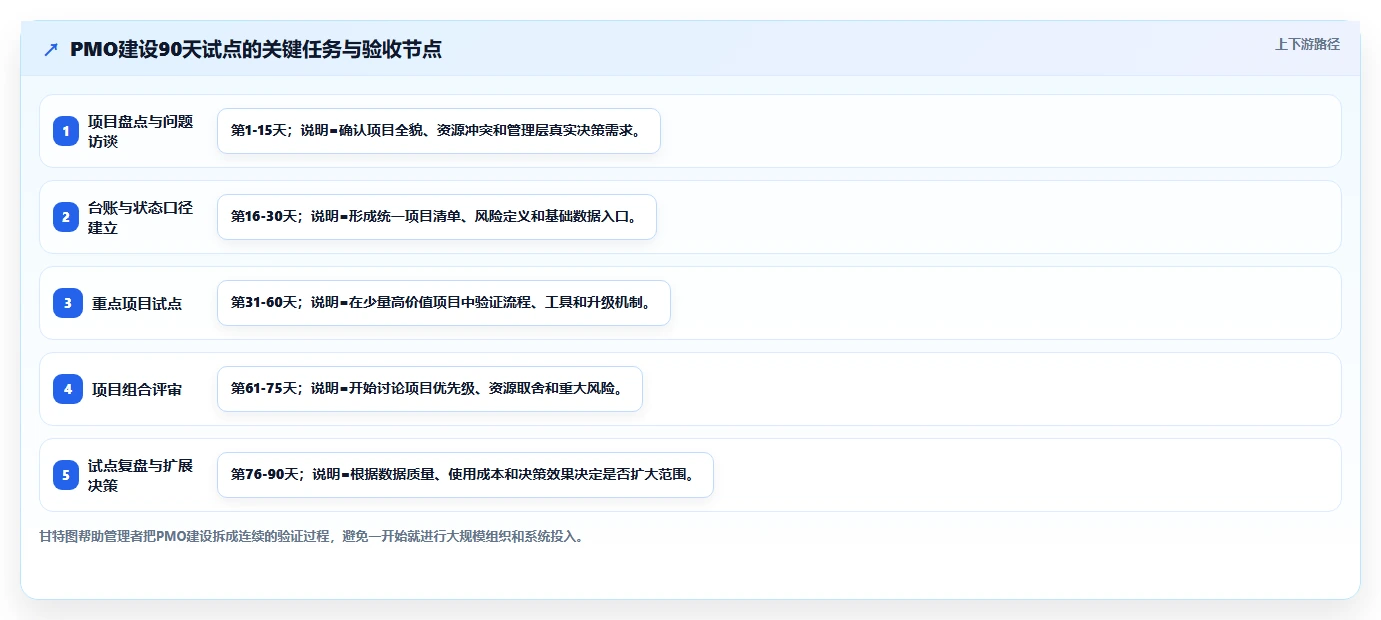Click the 甘特图帮助管理者 footer note
The width and height of the screenshot is (1381, 620).
[x=311, y=536]
